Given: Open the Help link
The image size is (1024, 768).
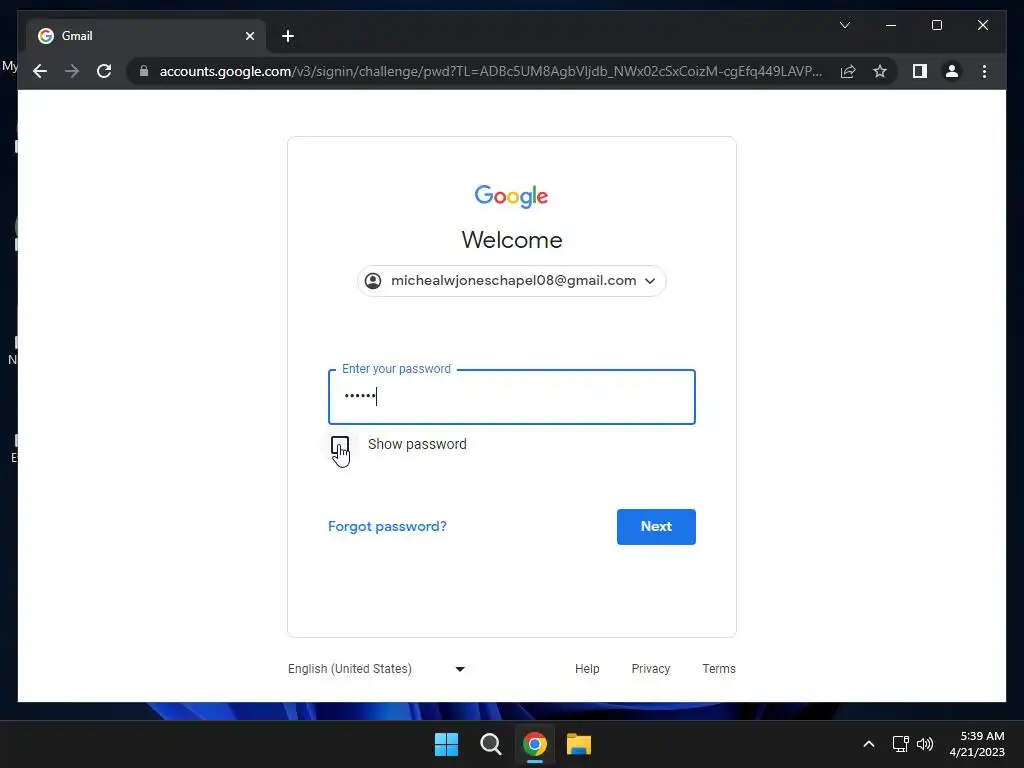Looking at the screenshot, I should click(586, 669).
